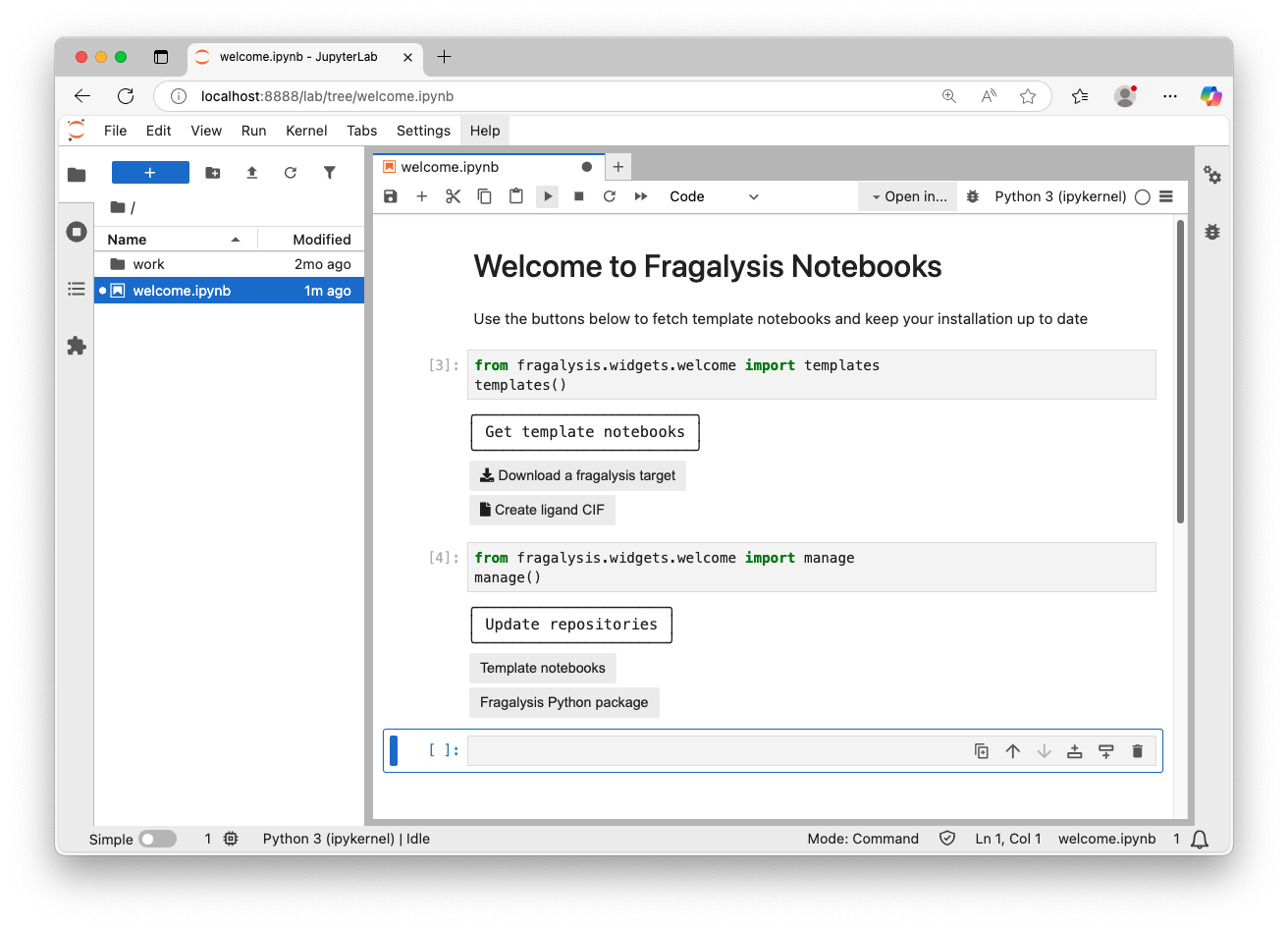Expand the Open in... dropdown
Viewport: 1288px width, 928px height.
coord(908,196)
